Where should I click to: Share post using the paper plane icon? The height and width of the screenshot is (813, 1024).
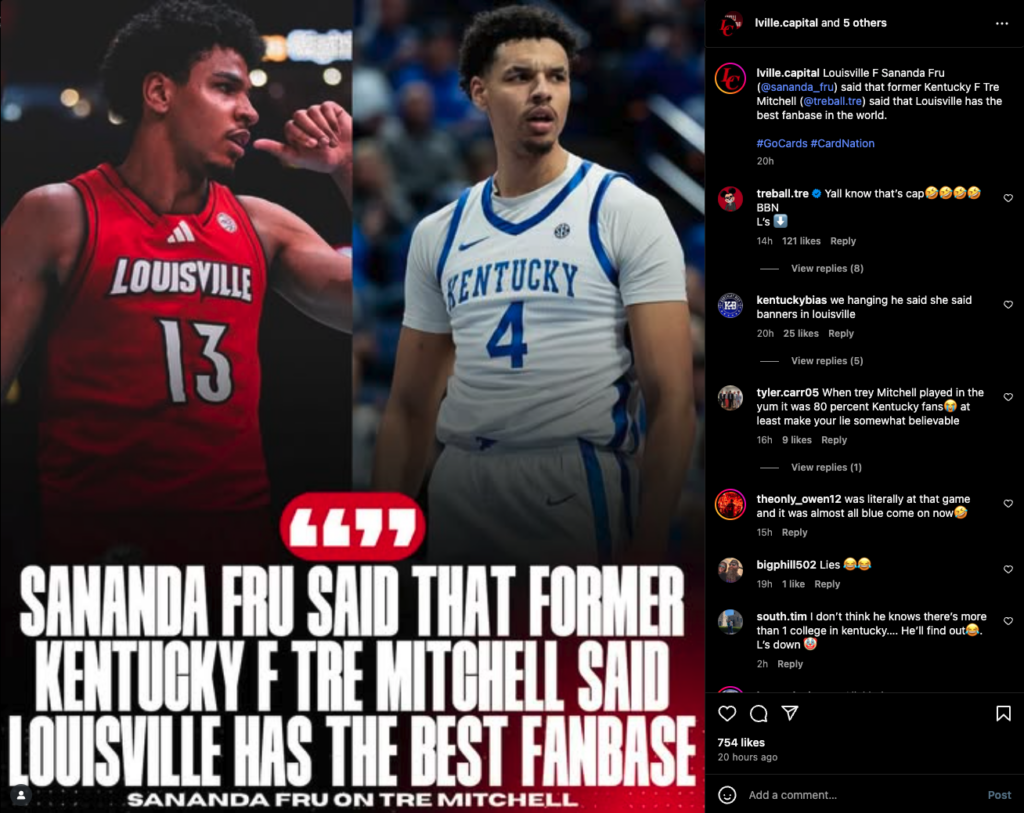point(790,712)
